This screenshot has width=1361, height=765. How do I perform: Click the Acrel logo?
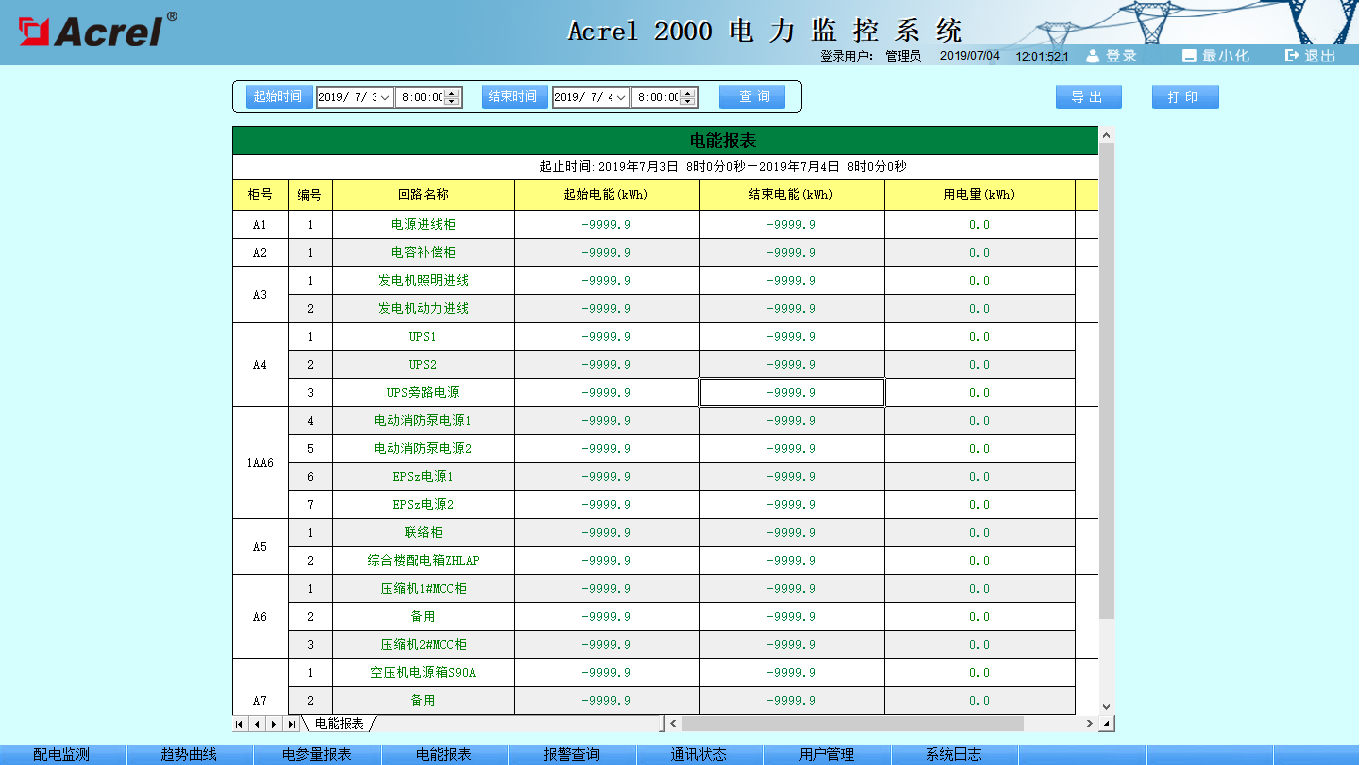tap(98, 30)
